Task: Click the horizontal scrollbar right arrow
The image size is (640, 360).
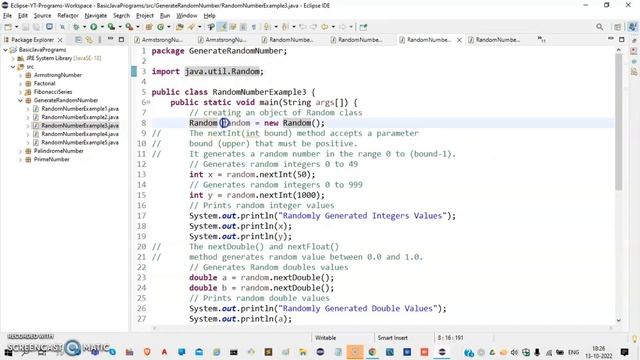Action: pyautogui.click(x=611, y=328)
